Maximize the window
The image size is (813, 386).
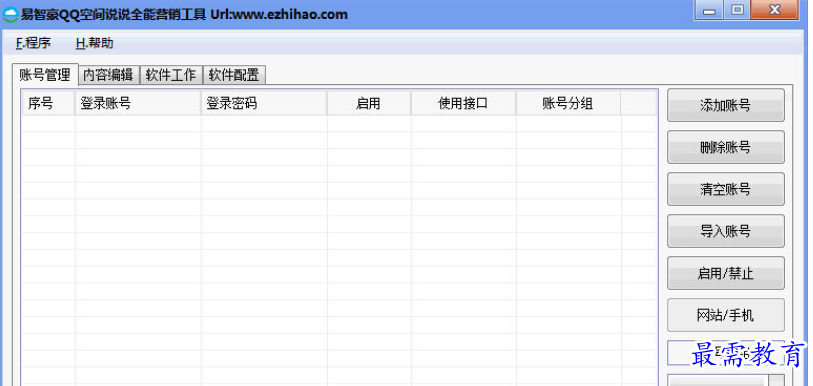pos(737,10)
